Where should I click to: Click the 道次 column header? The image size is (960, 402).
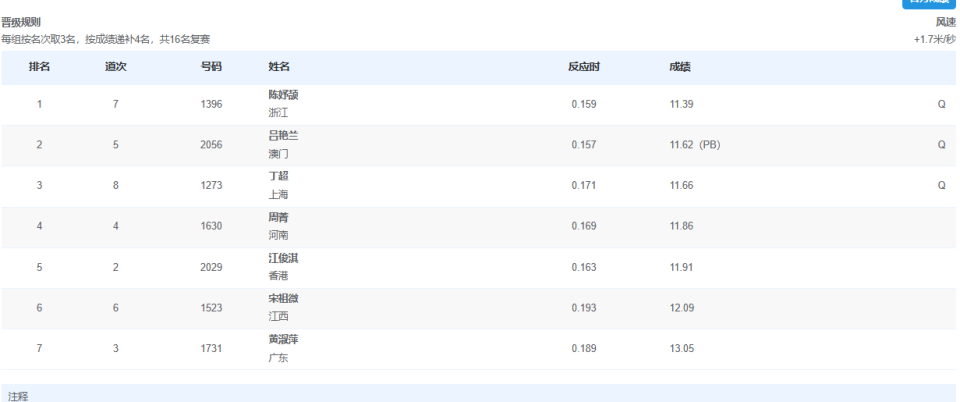[x=116, y=67]
